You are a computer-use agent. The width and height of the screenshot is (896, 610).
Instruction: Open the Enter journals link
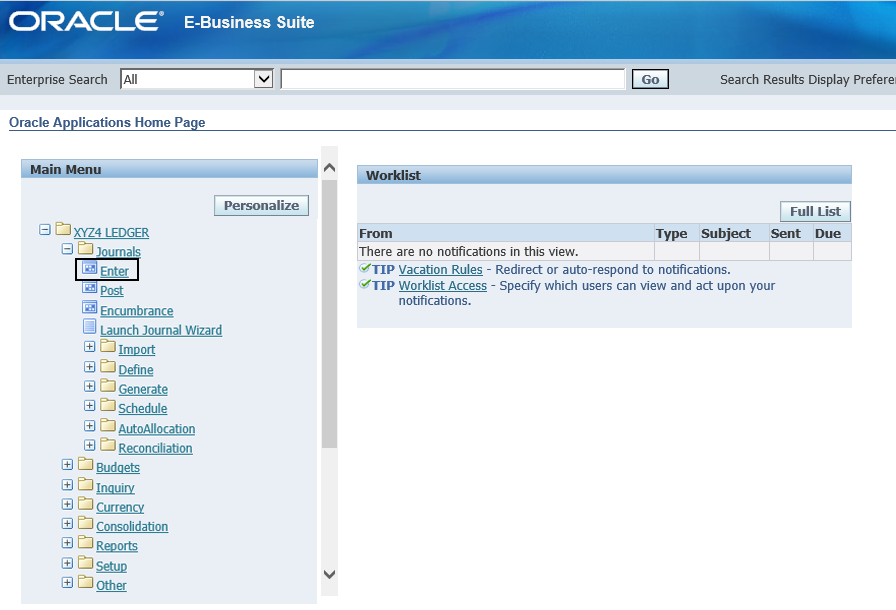114,271
